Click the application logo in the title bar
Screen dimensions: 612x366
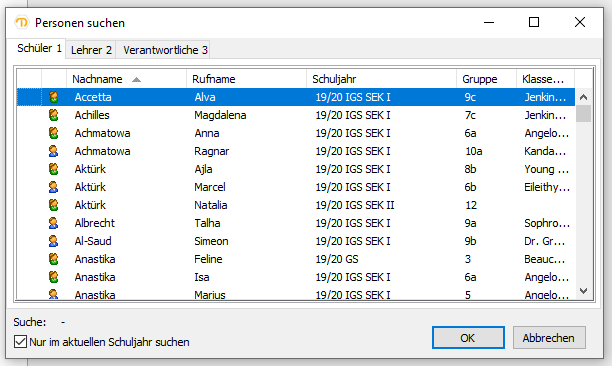click(22, 23)
